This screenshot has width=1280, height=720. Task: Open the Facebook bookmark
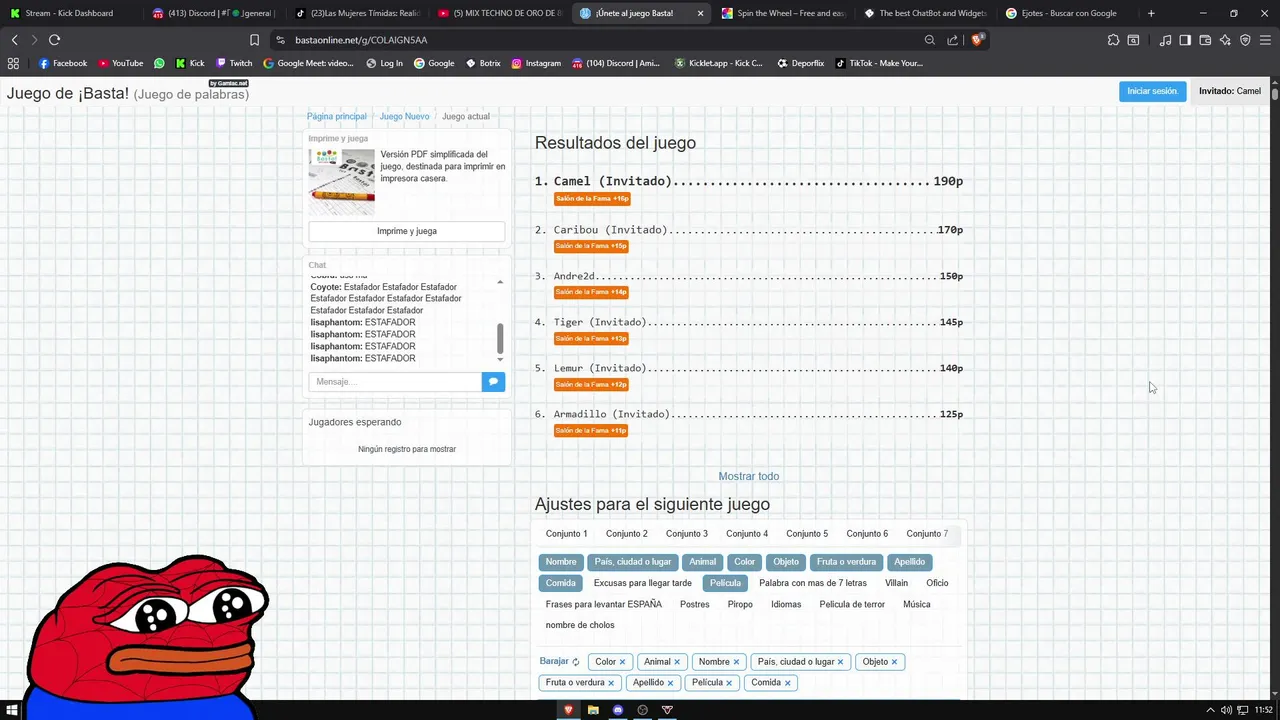point(63,63)
